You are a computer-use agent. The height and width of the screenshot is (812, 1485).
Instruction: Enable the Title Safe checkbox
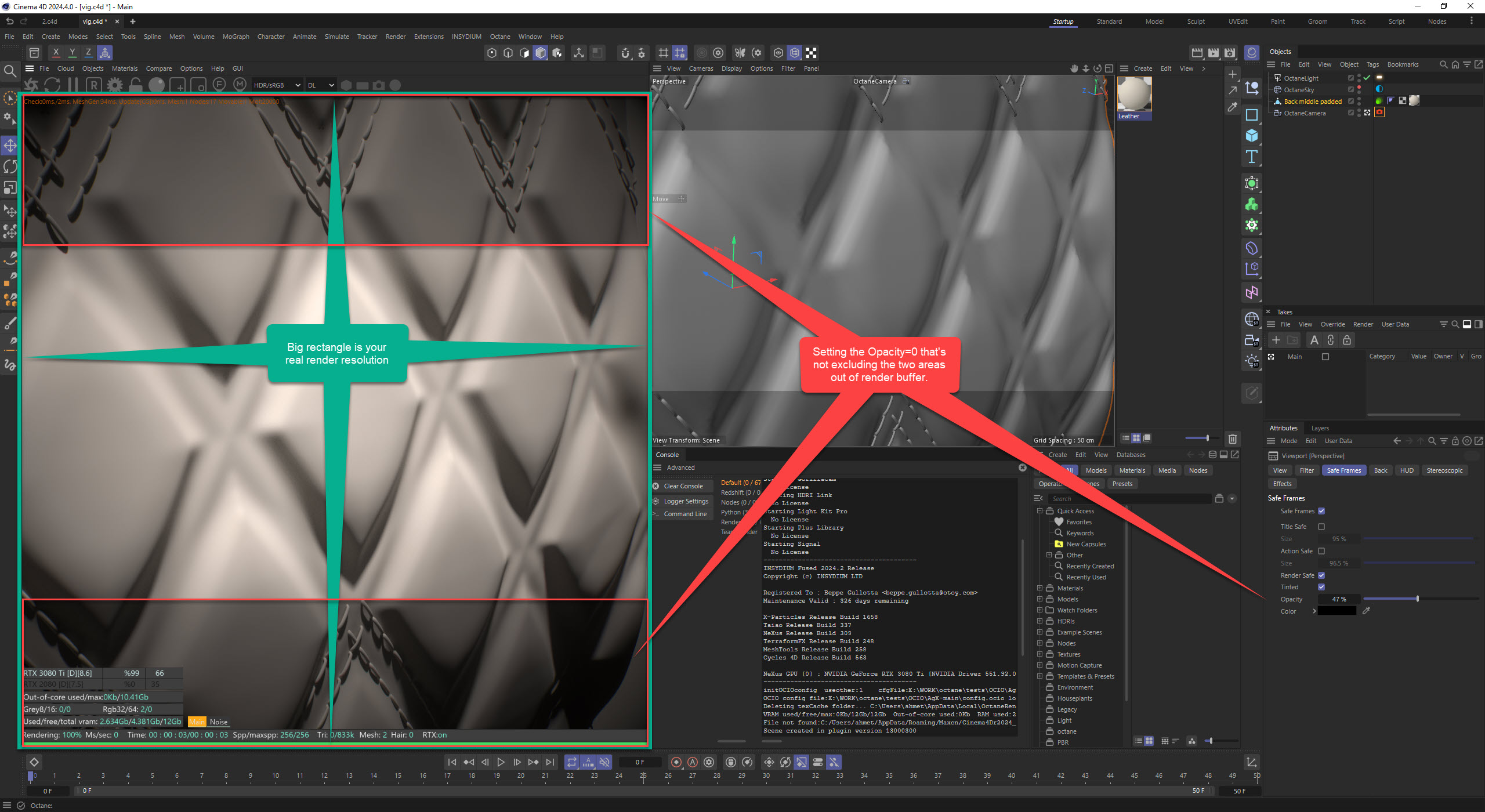pos(1321,527)
